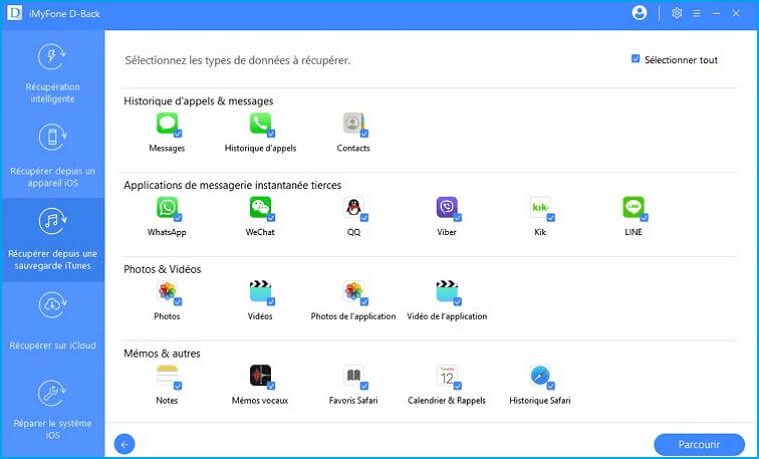Uncheck the Contacts checkbox
Image resolution: width=759 pixels, height=459 pixels.
click(364, 133)
